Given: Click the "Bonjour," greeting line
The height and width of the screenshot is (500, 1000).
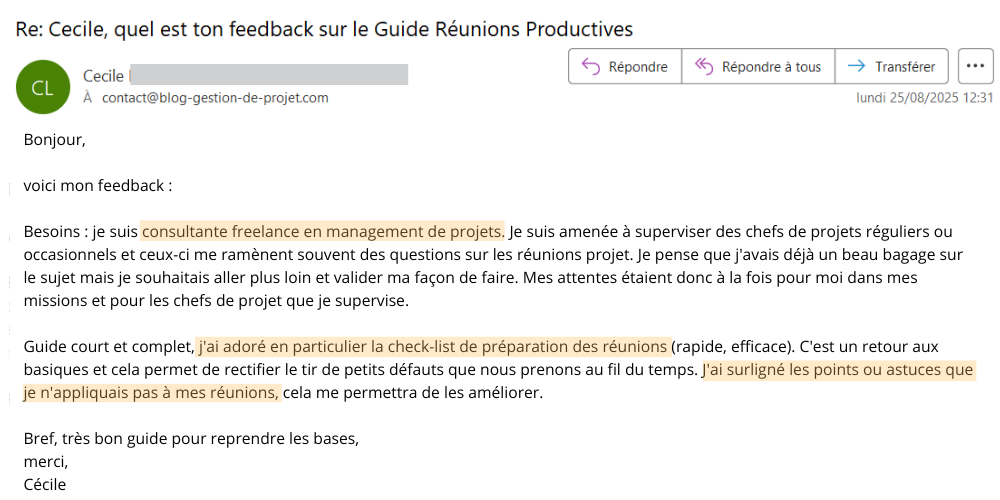Looking at the screenshot, I should pos(54,140).
